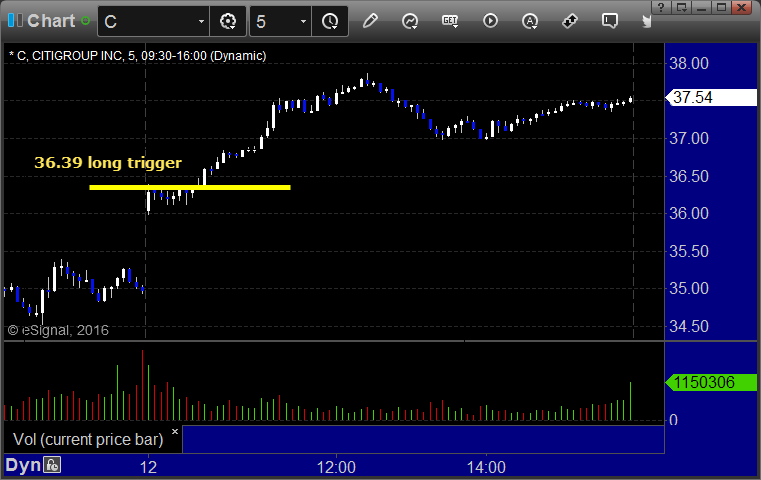Minimize the chart window
This screenshot has width=761, height=480.
coord(701,7)
